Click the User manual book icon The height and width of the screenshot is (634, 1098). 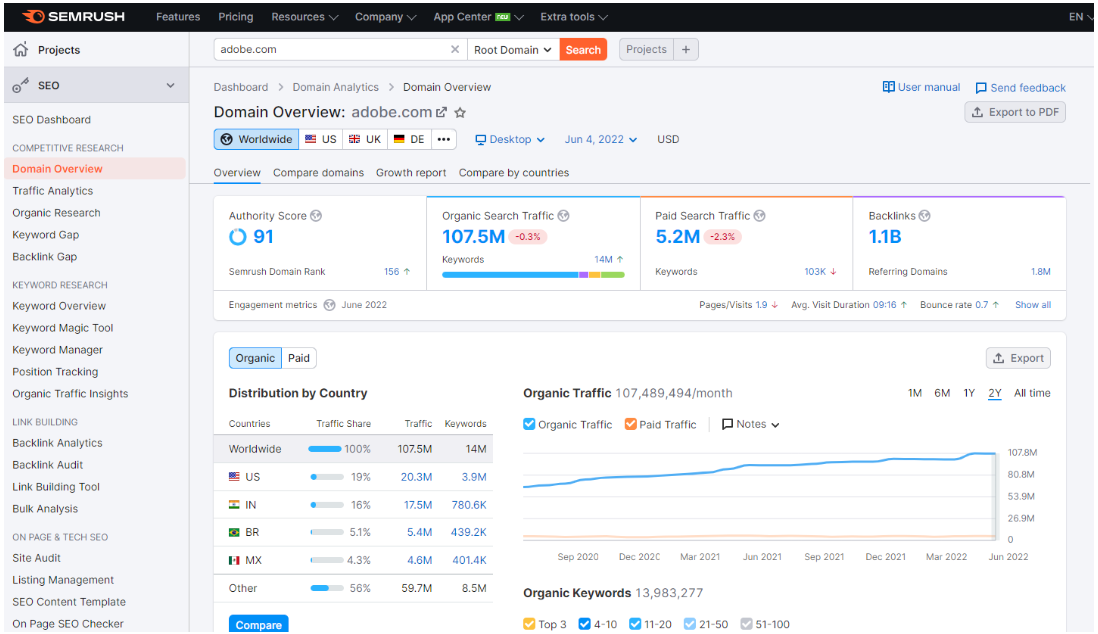(889, 87)
